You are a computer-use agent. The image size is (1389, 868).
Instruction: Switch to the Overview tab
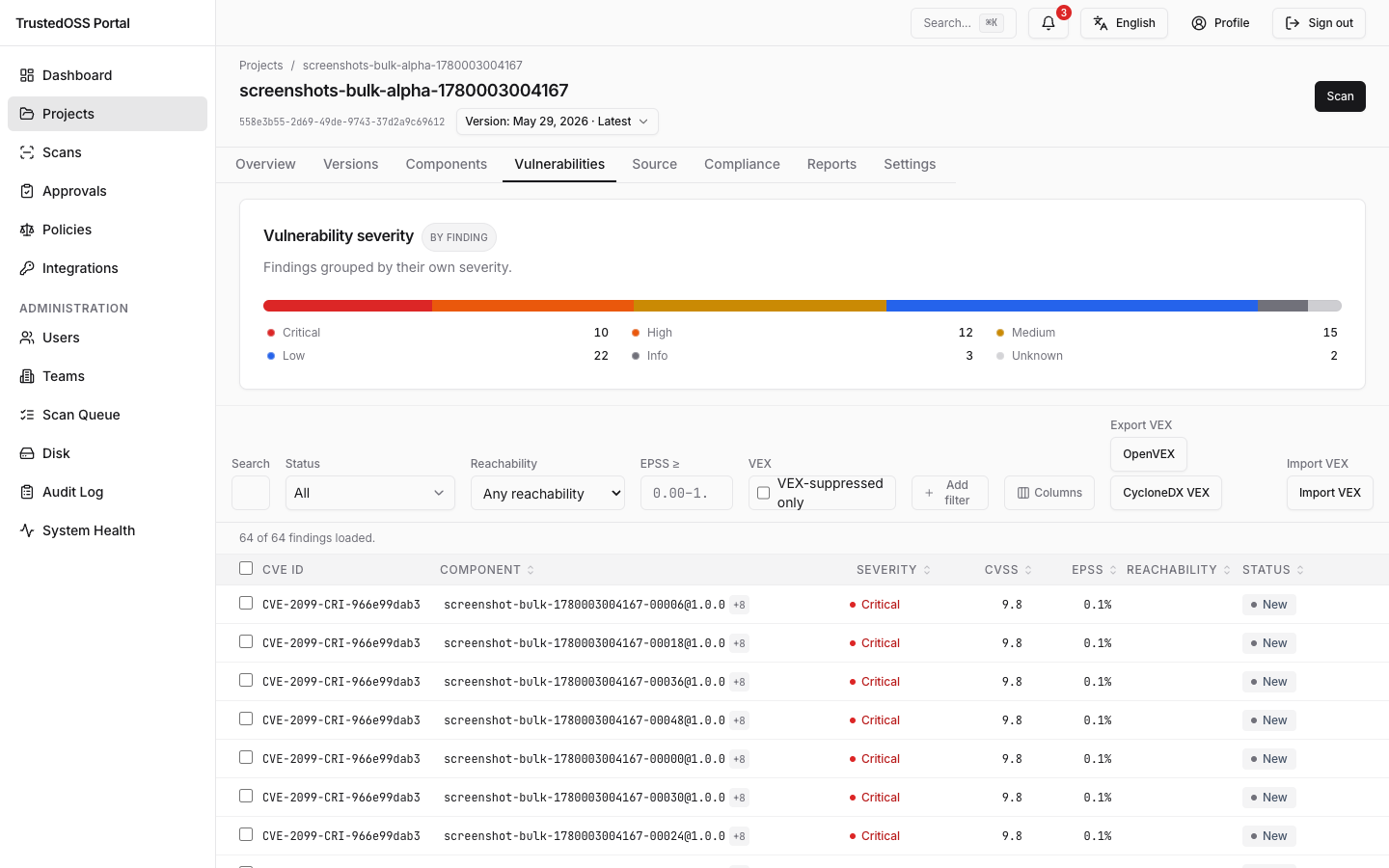click(265, 164)
